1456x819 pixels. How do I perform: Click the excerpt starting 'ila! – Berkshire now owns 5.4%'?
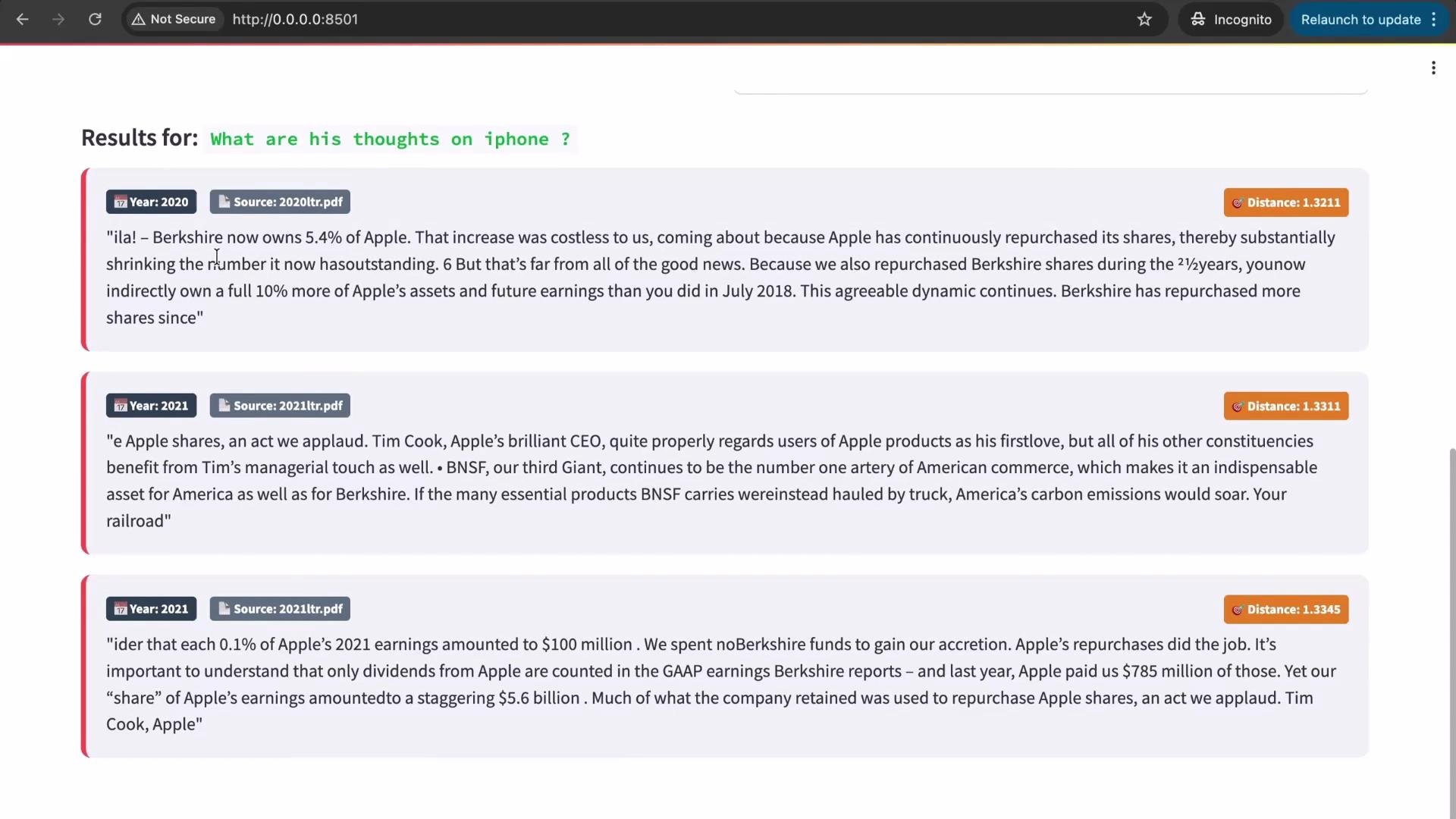tap(720, 278)
